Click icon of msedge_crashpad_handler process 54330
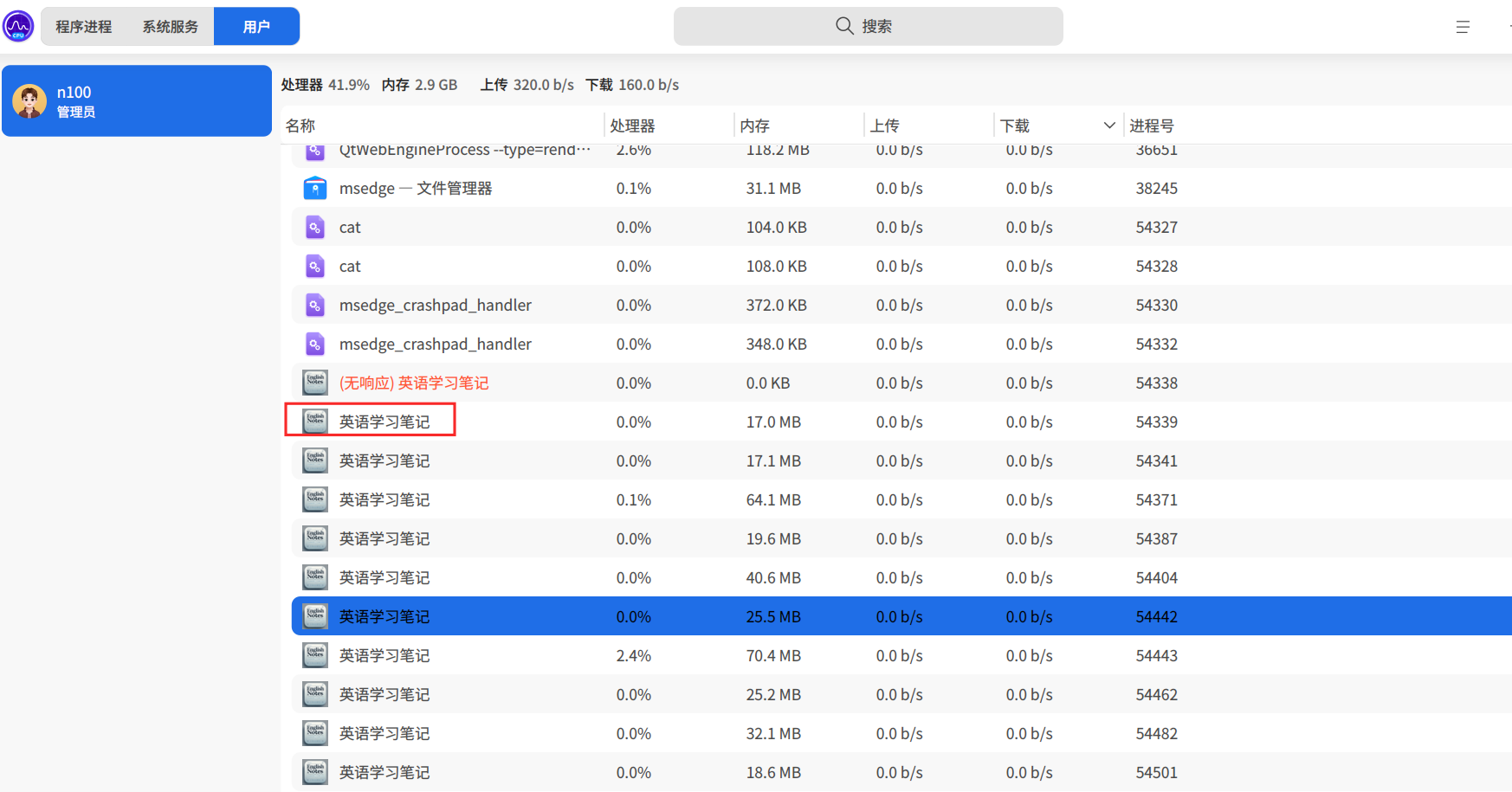This screenshot has width=1512, height=792. pyautogui.click(x=315, y=305)
